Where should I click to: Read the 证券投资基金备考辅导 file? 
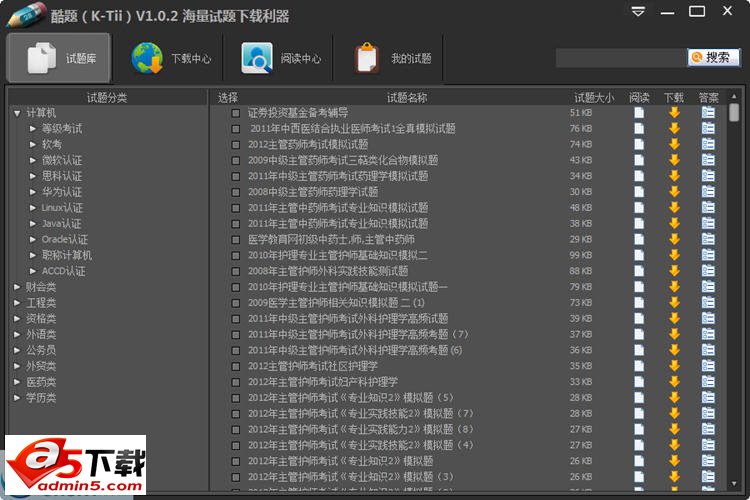(639, 113)
